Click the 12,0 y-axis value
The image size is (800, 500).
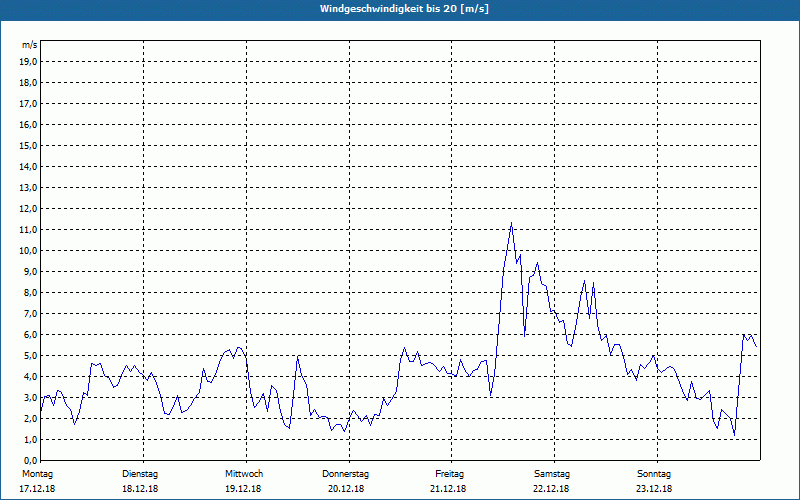[x=28, y=209]
